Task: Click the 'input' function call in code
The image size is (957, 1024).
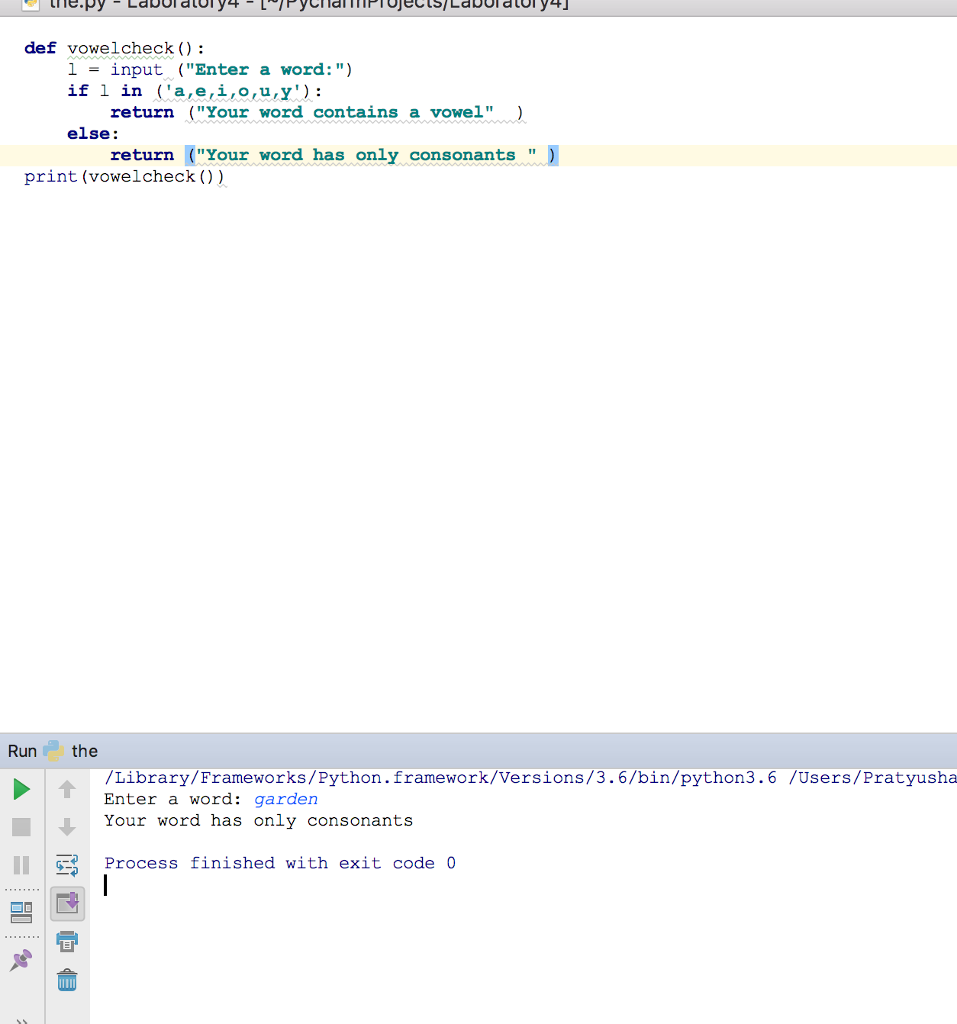Action: (x=136, y=70)
